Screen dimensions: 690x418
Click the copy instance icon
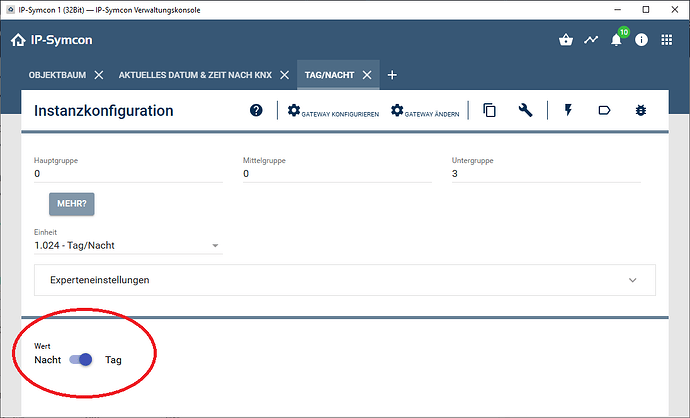(489, 111)
